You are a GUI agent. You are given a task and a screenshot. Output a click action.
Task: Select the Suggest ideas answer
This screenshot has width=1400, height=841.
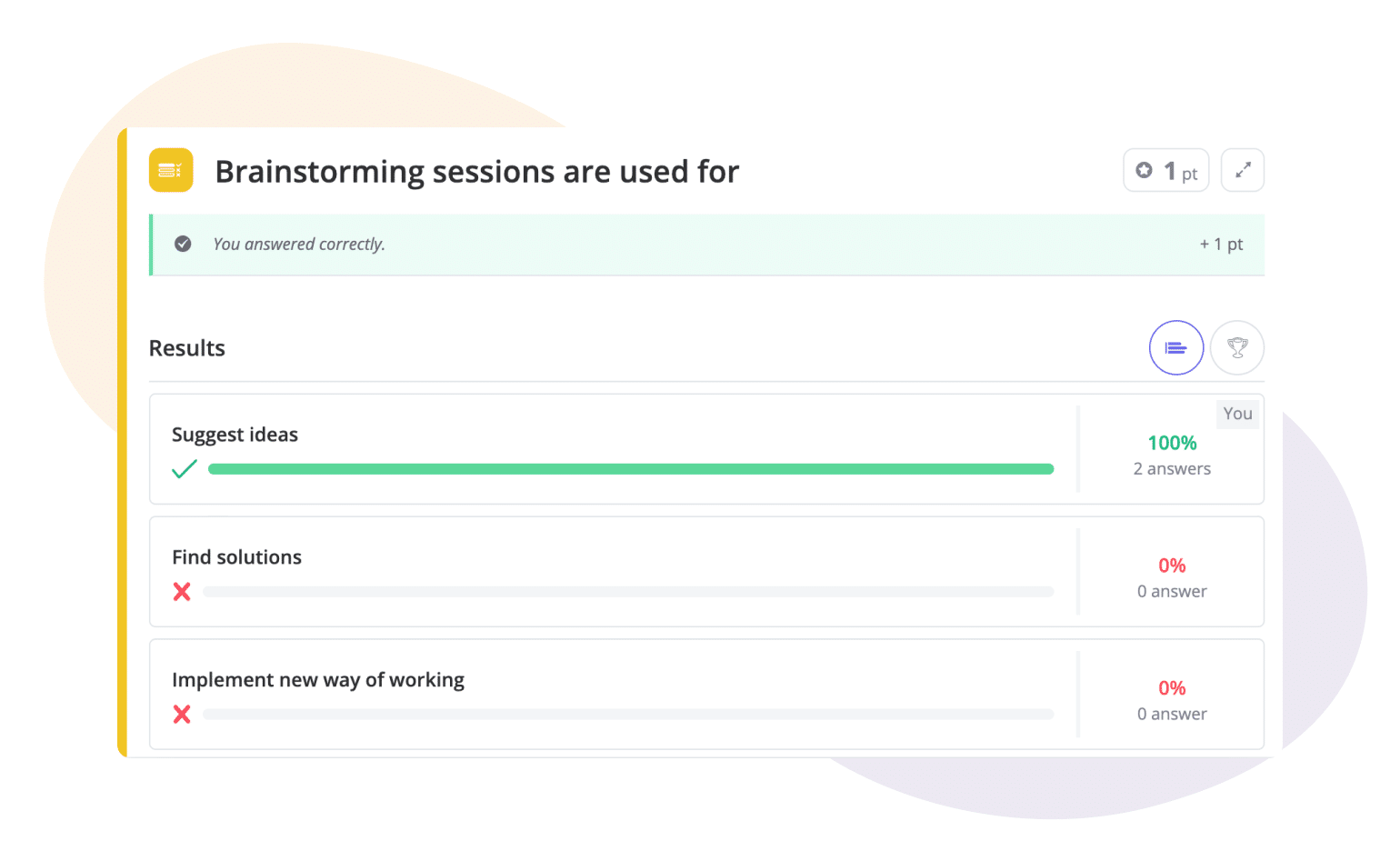(x=235, y=435)
